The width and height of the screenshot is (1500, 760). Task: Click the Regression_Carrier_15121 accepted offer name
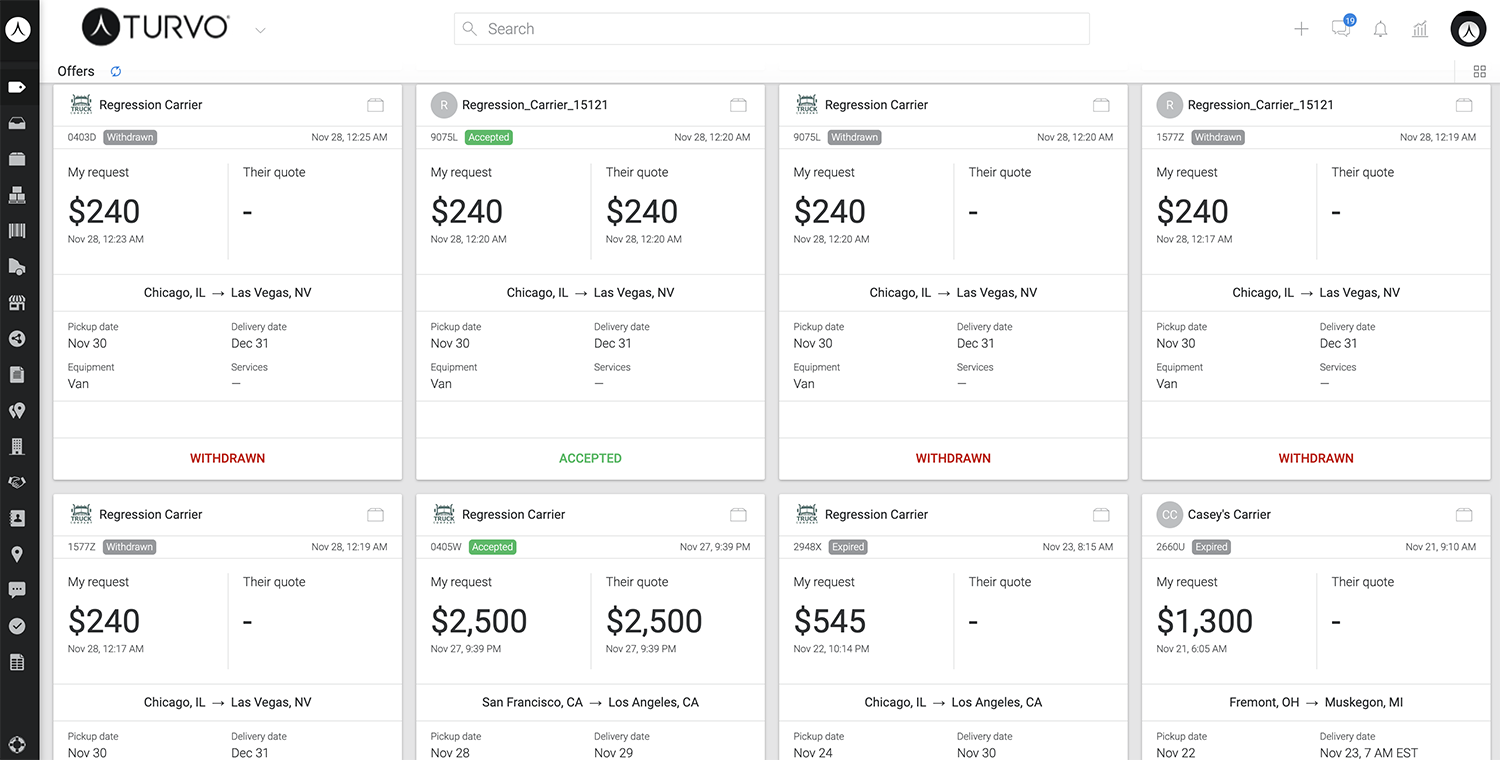pos(535,105)
